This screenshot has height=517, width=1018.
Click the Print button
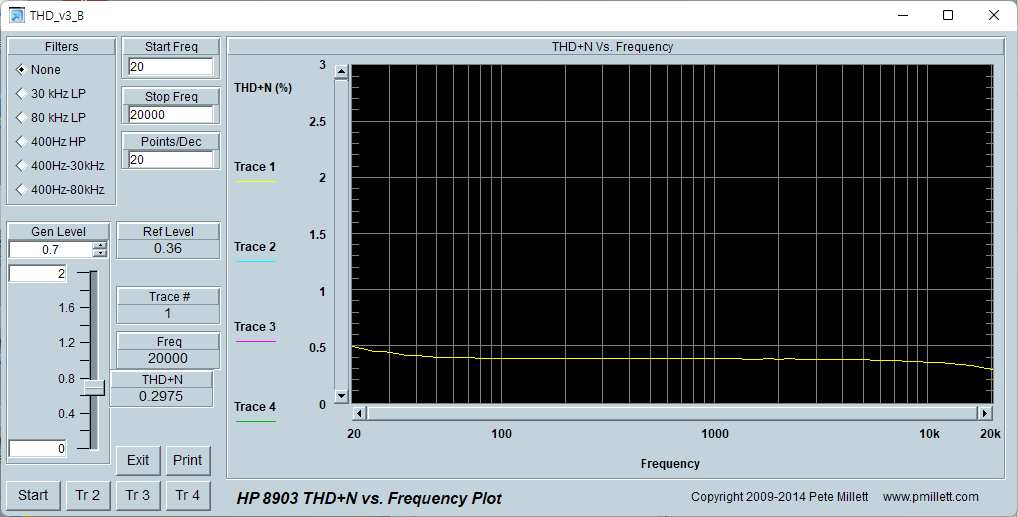point(188,460)
